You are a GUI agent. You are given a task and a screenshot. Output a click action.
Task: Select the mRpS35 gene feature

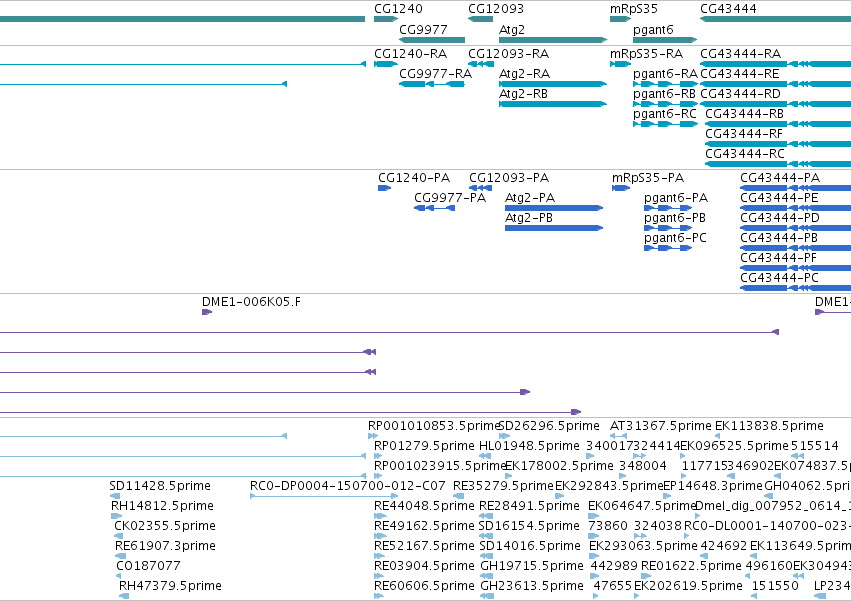[x=620, y=19]
